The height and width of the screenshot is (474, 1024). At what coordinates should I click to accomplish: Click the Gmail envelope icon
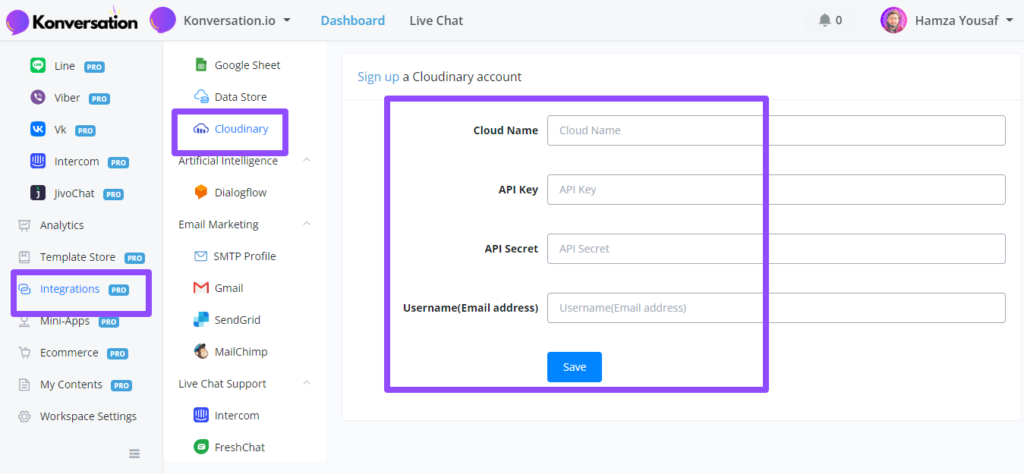[x=200, y=288]
